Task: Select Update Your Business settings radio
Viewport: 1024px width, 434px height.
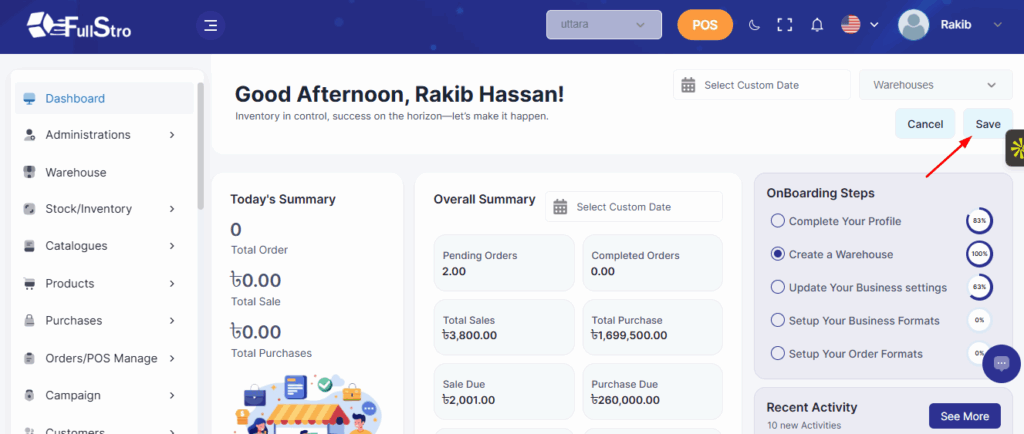Action: pyautogui.click(x=777, y=287)
